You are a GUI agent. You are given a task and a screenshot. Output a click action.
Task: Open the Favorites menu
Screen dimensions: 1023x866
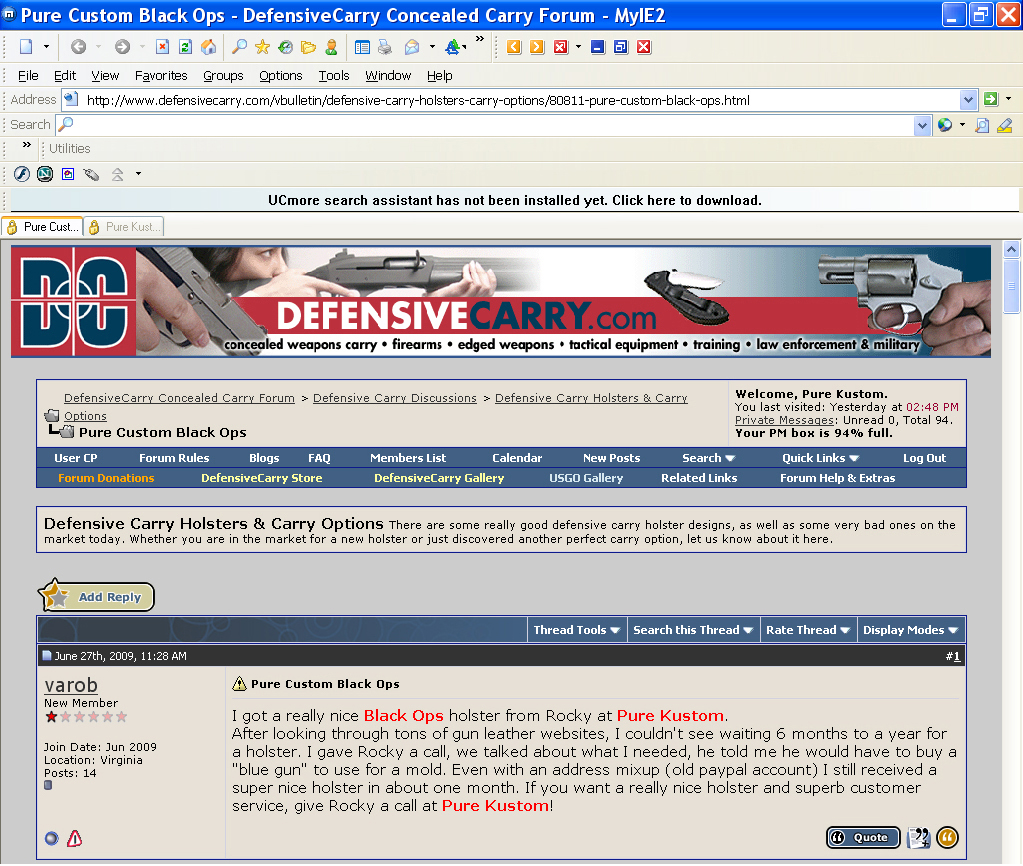coord(161,76)
